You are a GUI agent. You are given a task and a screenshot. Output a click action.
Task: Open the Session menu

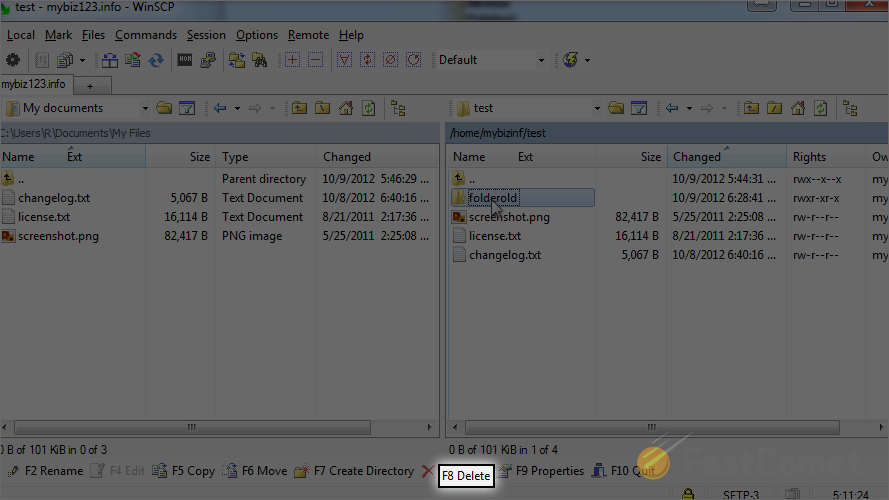point(206,35)
